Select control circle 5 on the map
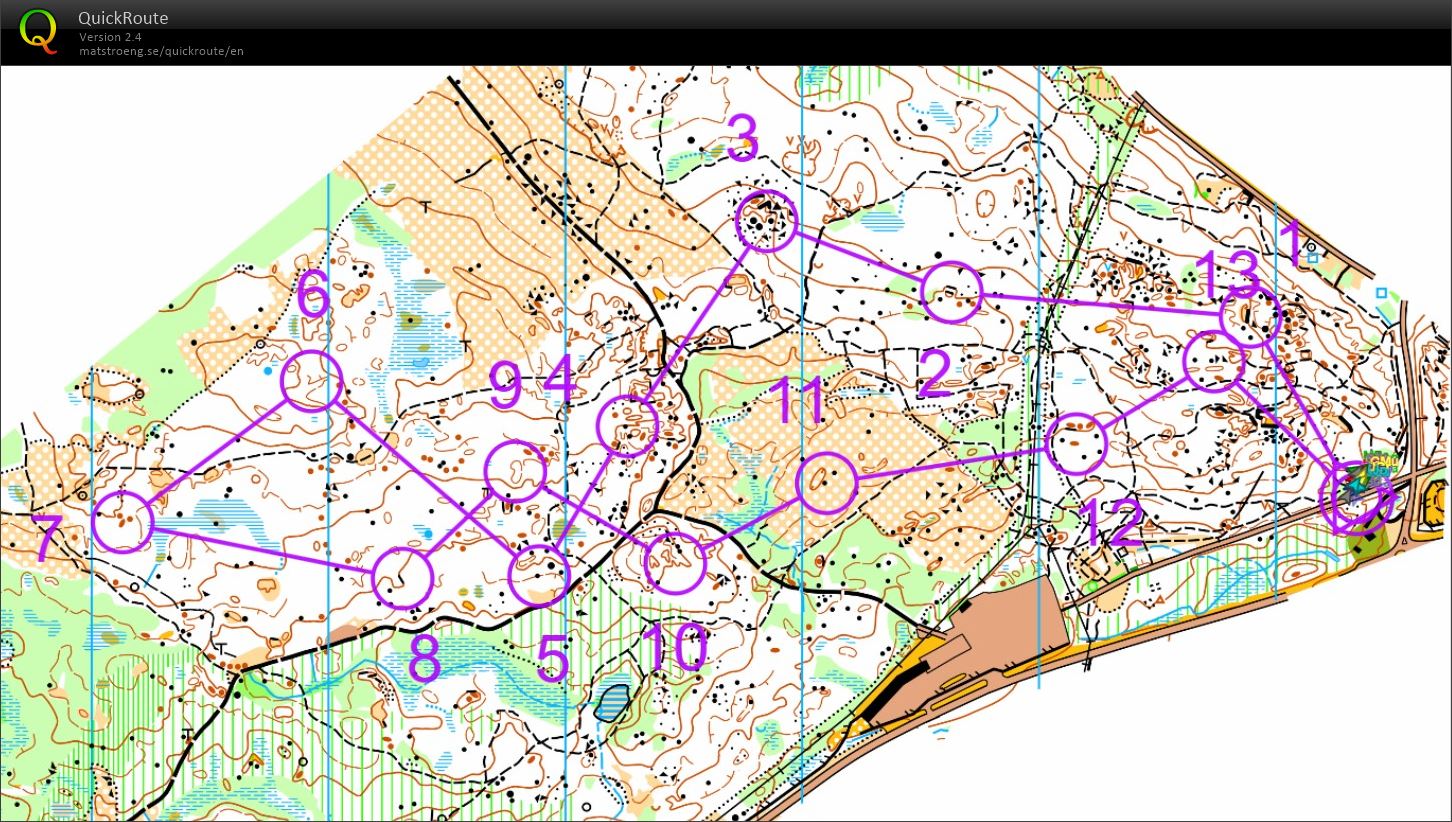This screenshot has width=1452, height=822. (x=539, y=575)
